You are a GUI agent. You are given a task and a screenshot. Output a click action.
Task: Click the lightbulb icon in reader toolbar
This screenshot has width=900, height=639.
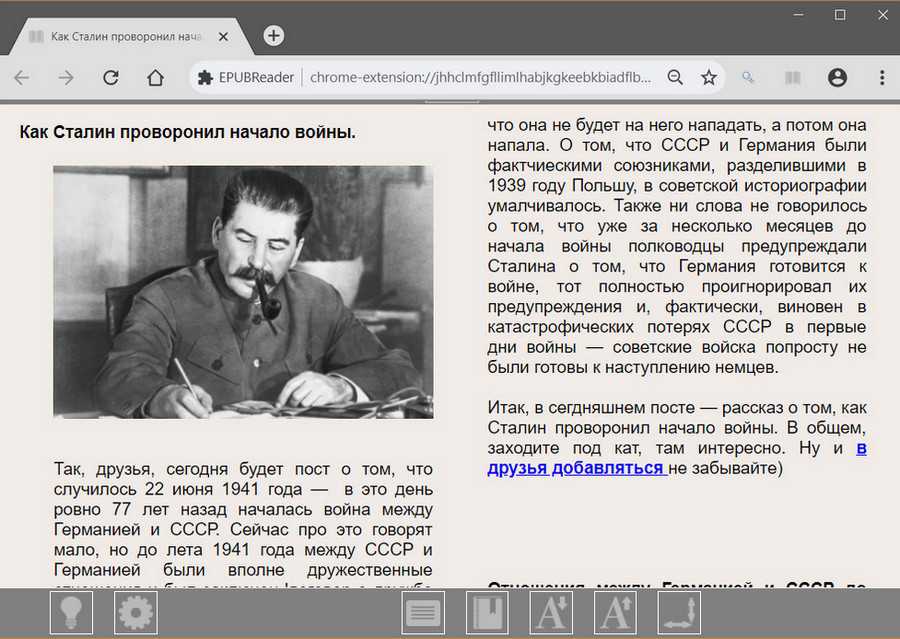[x=71, y=612]
